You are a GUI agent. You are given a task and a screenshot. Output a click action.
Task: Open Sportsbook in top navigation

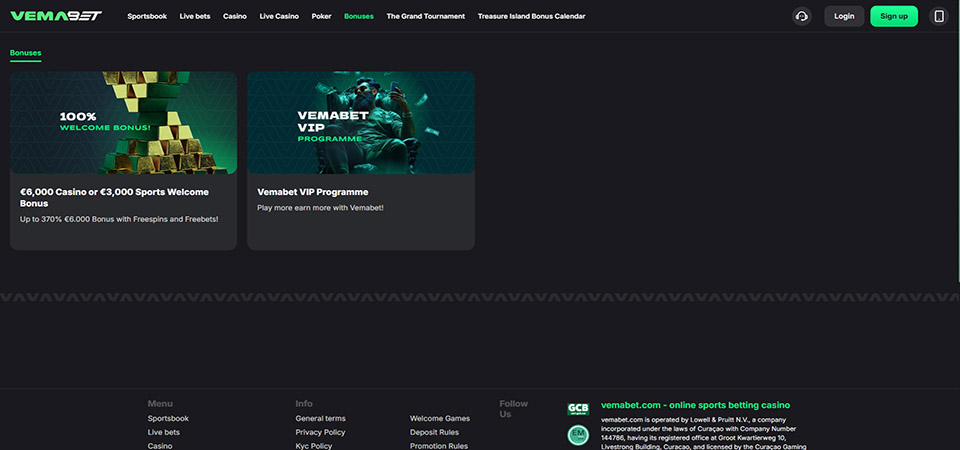pyautogui.click(x=147, y=17)
